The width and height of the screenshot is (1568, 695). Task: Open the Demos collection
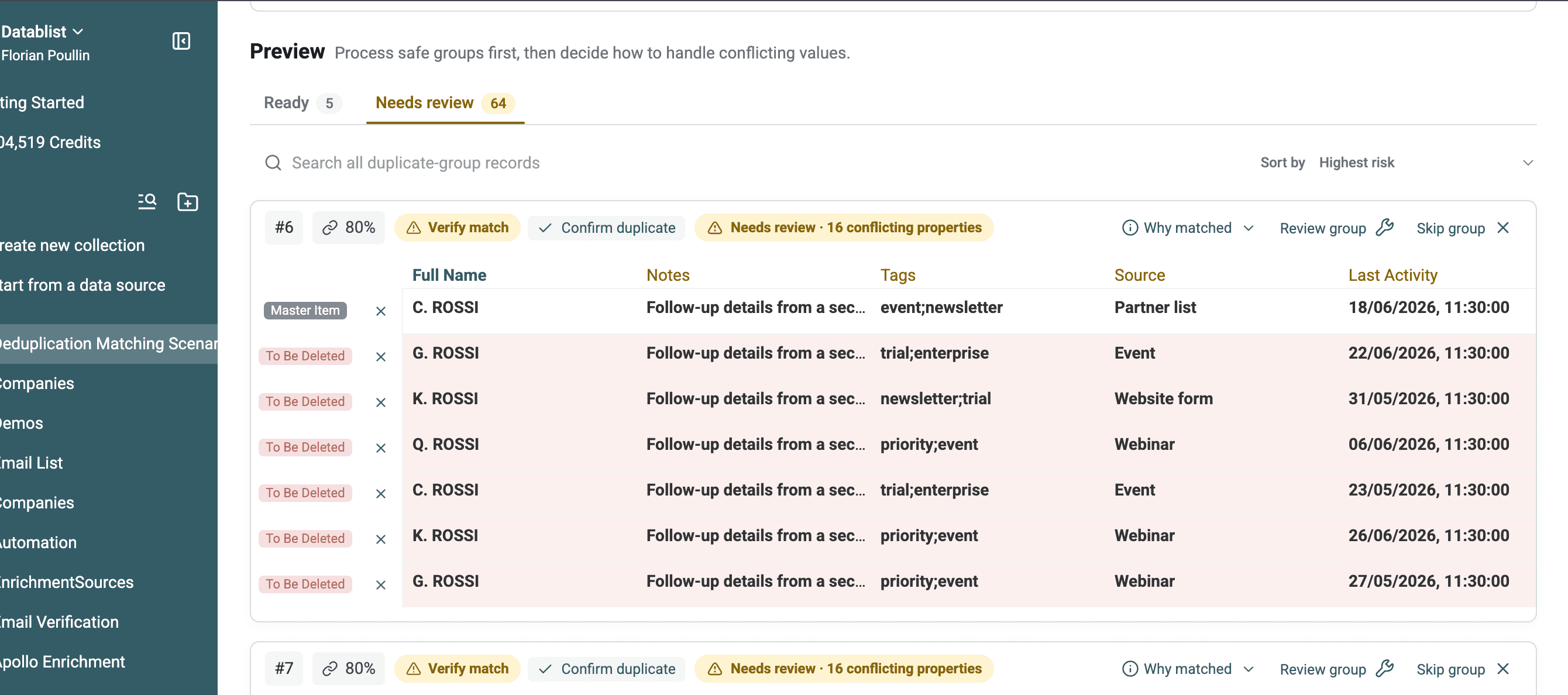click(x=108, y=424)
